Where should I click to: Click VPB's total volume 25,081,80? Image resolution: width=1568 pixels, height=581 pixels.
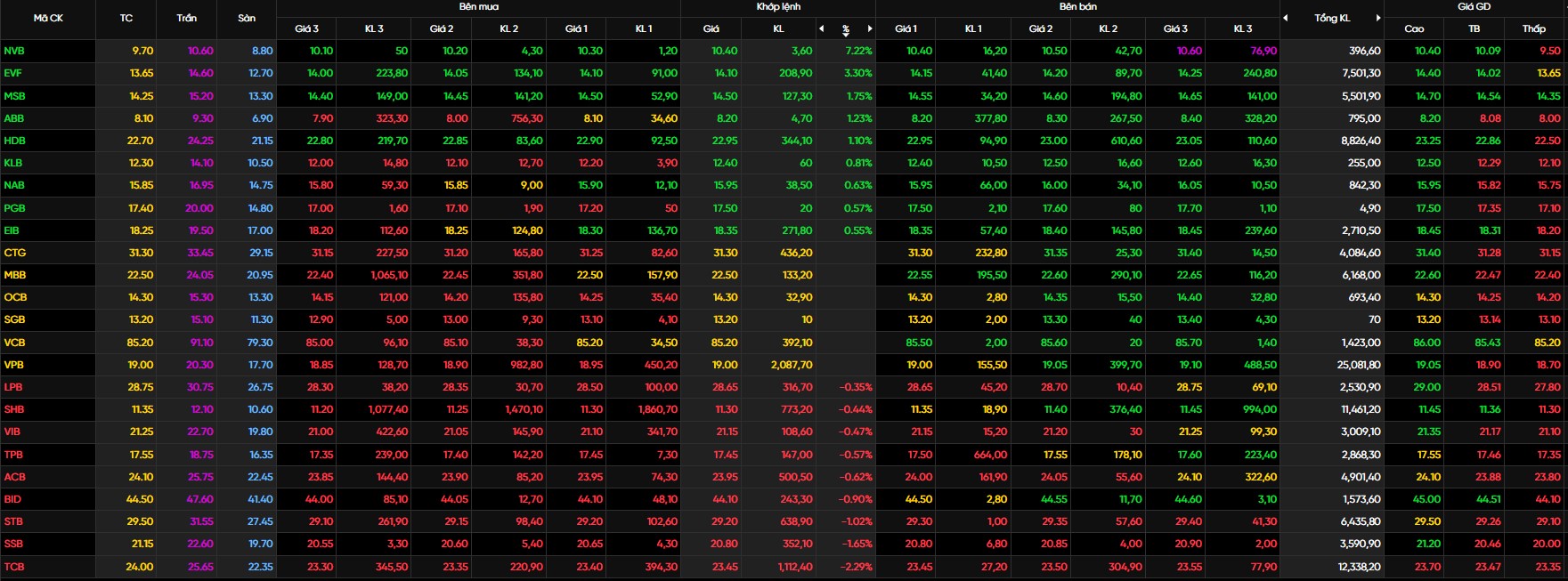click(x=1359, y=365)
